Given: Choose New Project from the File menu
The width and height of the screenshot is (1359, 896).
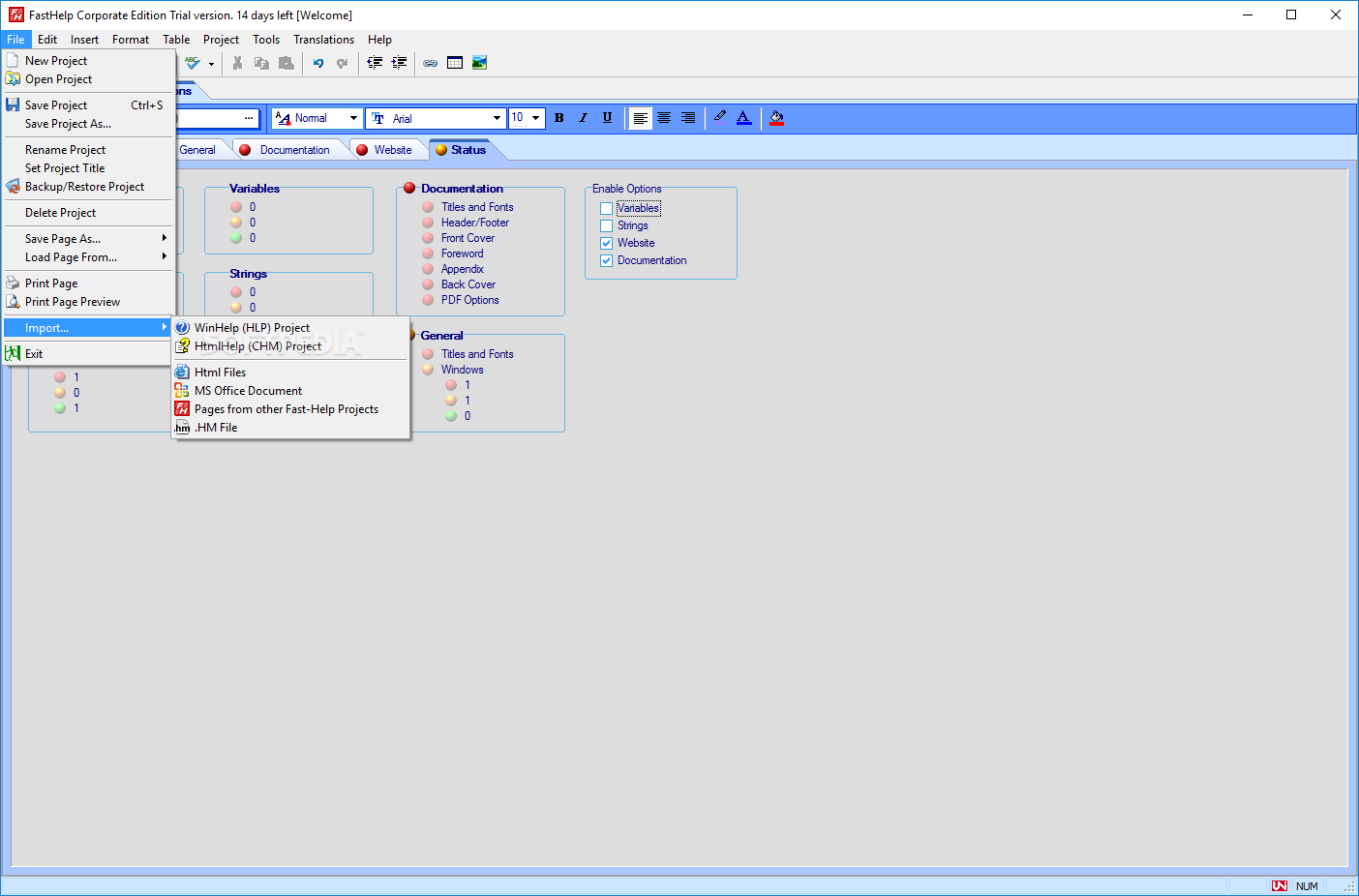Looking at the screenshot, I should pyautogui.click(x=88, y=61).
